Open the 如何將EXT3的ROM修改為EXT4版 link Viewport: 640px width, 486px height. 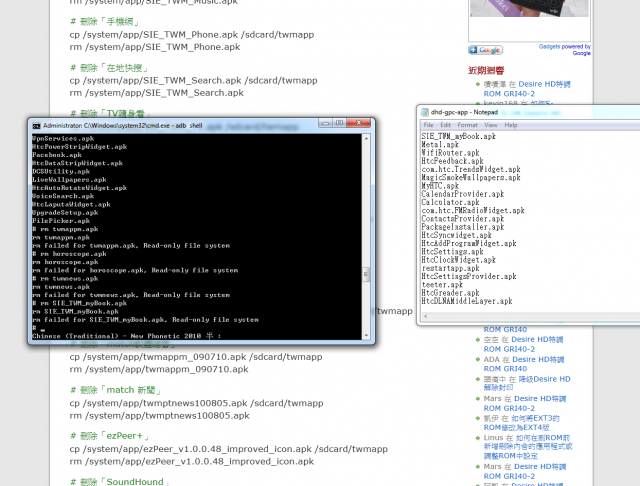pyautogui.click(x=522, y=423)
